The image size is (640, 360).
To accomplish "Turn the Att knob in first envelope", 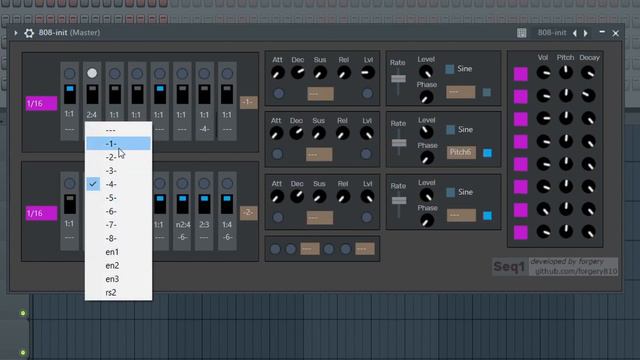I will [278, 73].
